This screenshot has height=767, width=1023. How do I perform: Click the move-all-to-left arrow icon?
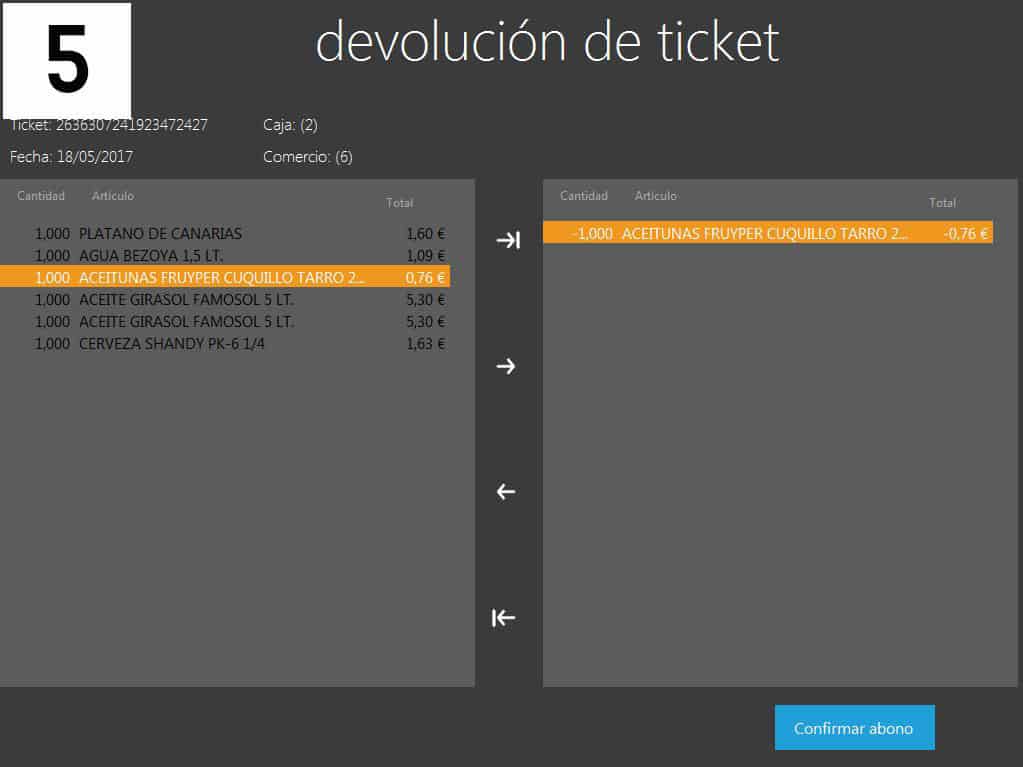[x=504, y=618]
